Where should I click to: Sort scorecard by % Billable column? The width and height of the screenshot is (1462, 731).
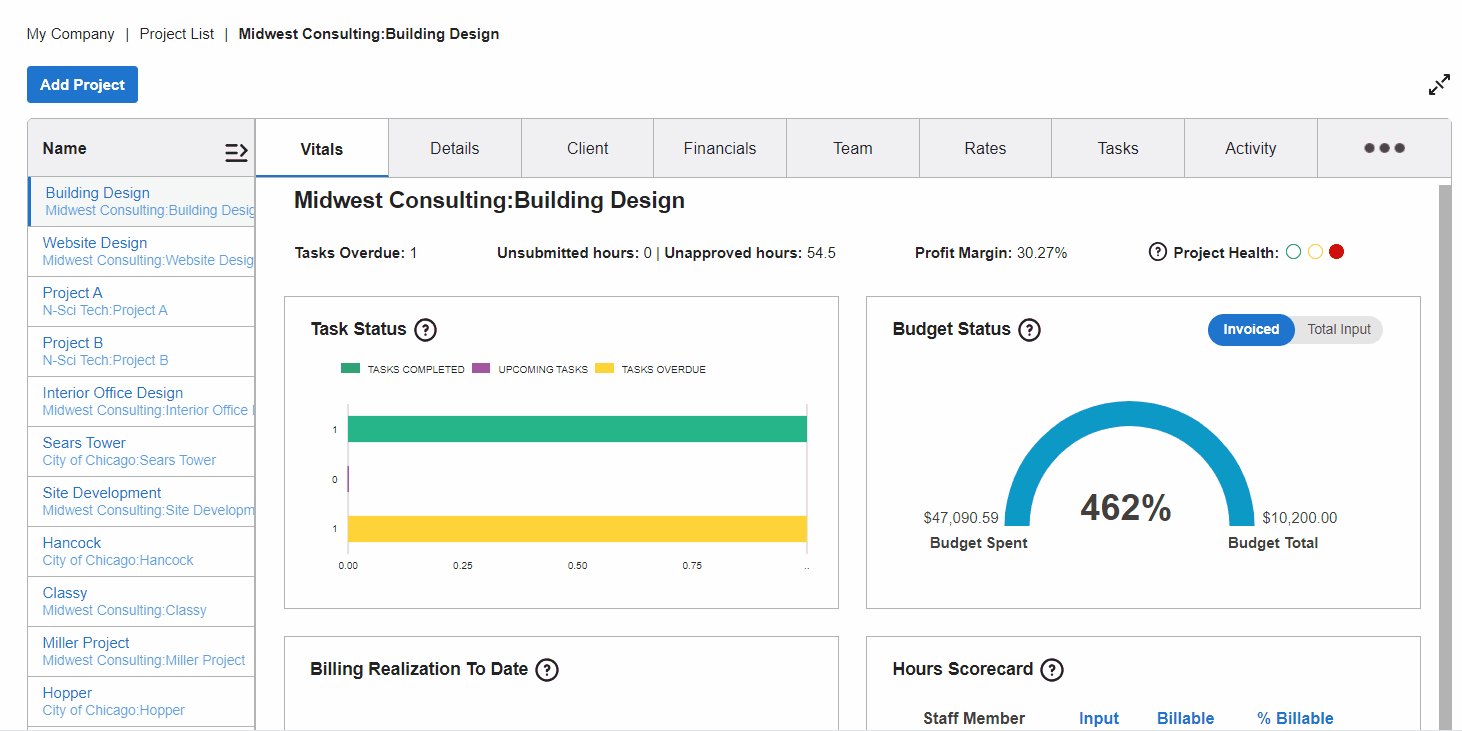[x=1295, y=718]
